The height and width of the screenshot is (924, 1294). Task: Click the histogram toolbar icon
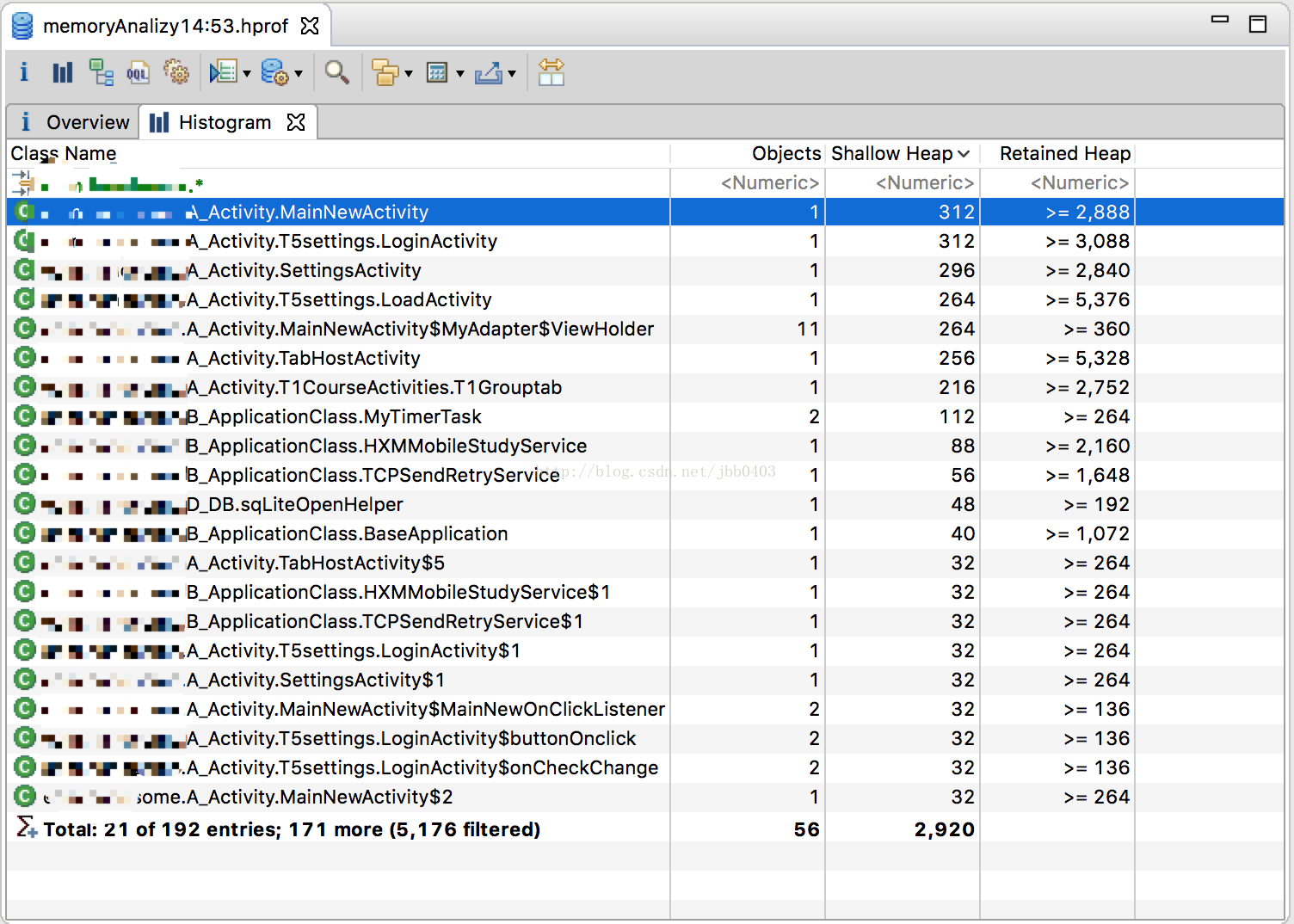point(63,73)
